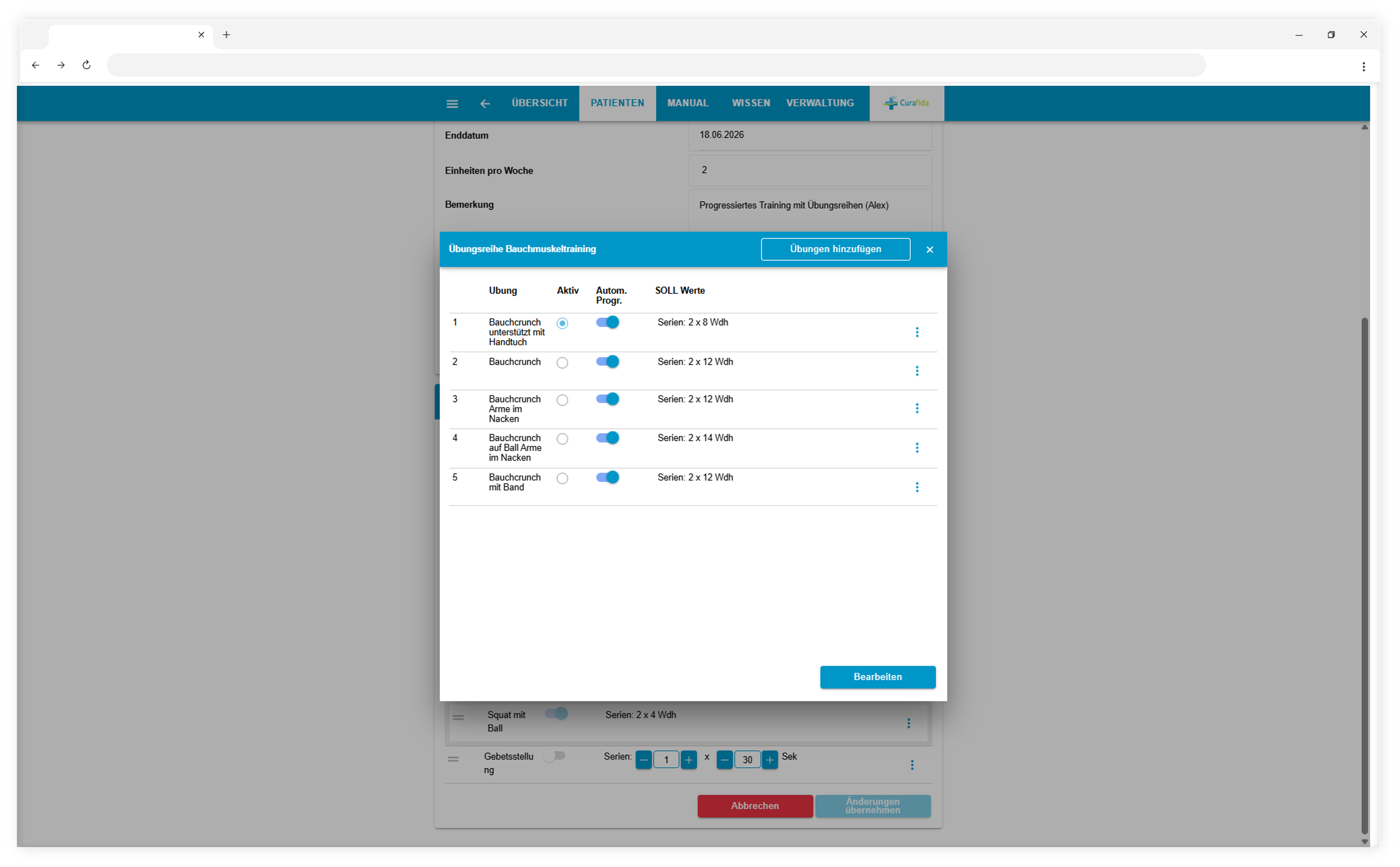Screen dimensions: 1400x867
Task: Open the three-dot menu for Bauchcrunch auf Ball
Action: pyautogui.click(x=917, y=447)
